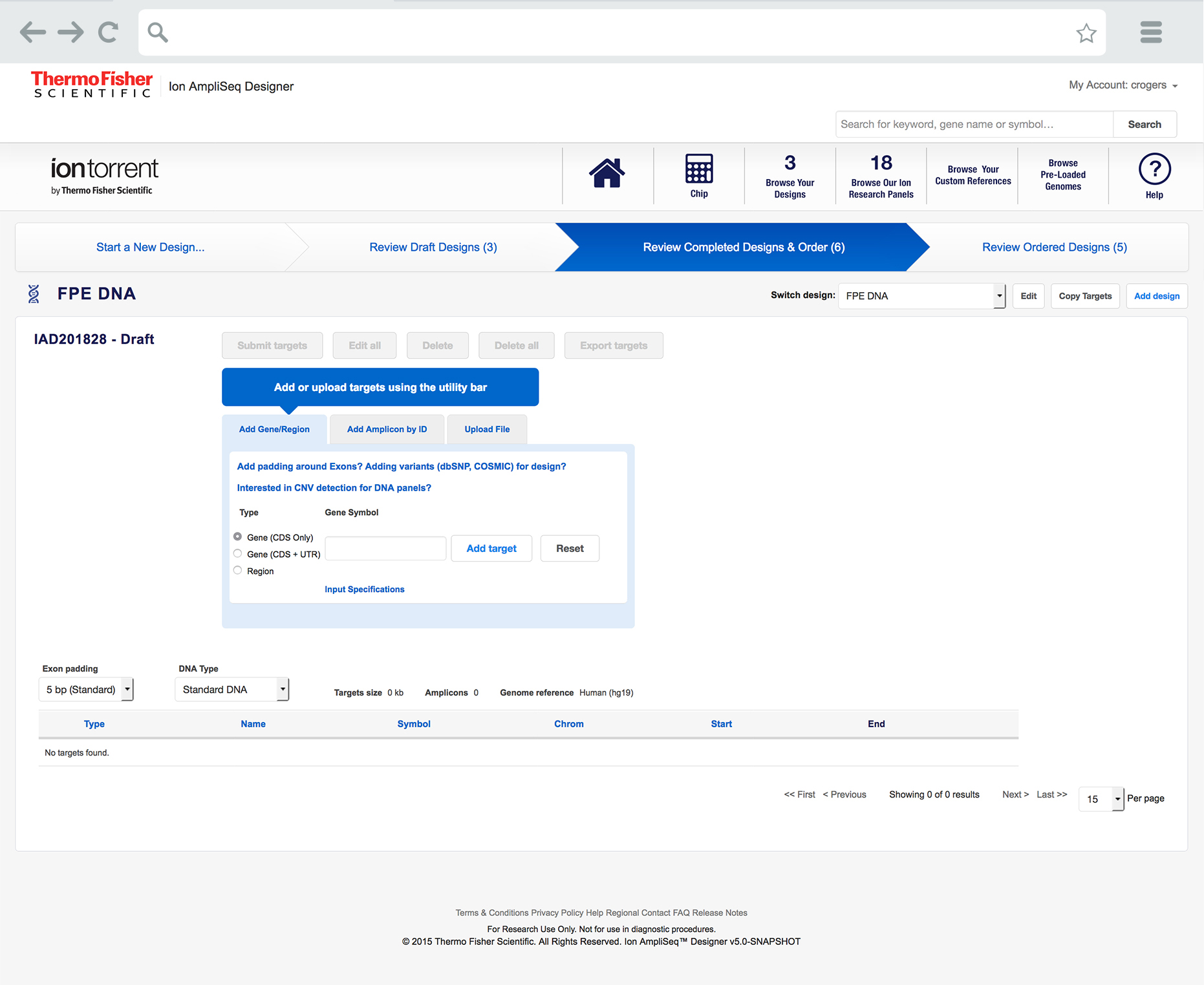The image size is (1204, 985).
Task: Click in the Gene Symbol input field
Action: coord(385,549)
